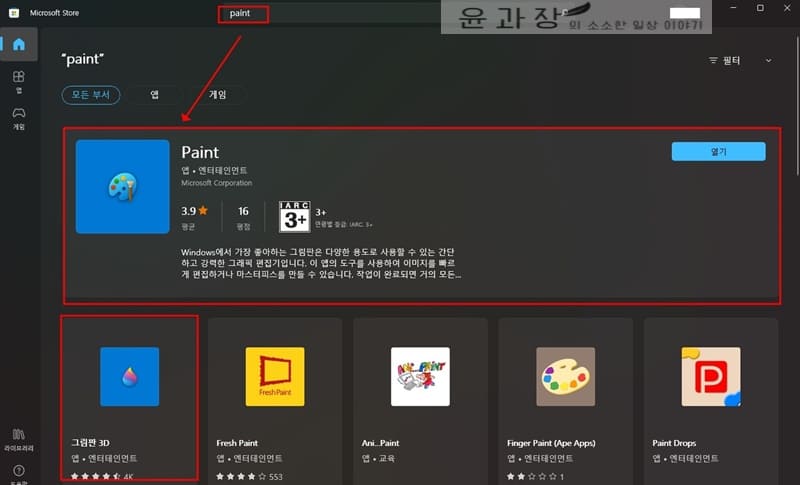The image size is (800, 485).
Task: Open the Ani_Paint app icon
Action: pos(420,377)
